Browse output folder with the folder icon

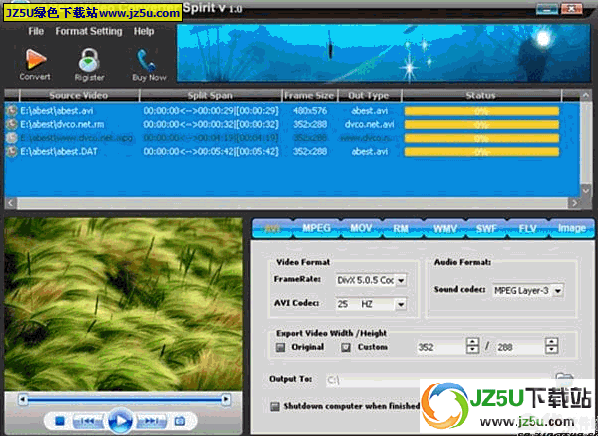click(564, 378)
